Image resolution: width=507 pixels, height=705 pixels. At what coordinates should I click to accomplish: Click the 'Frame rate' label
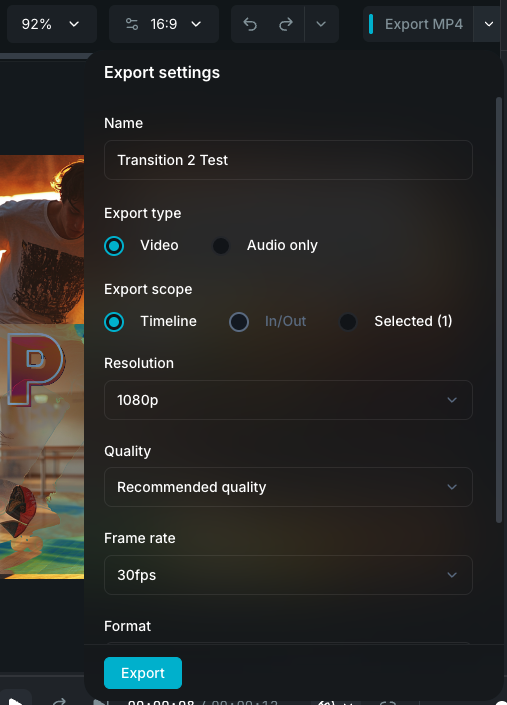click(140, 538)
